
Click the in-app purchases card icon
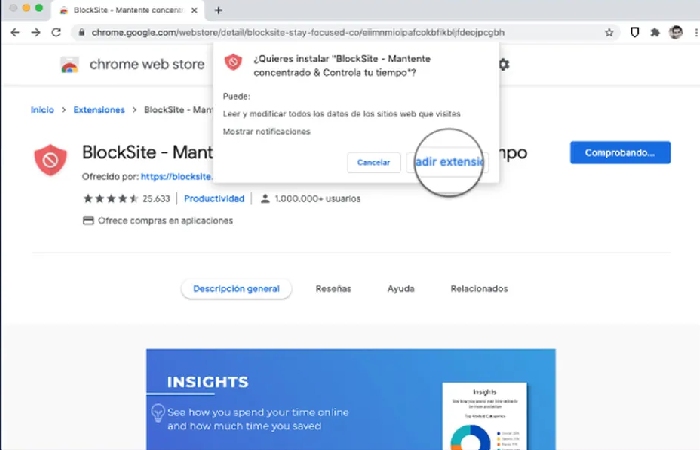(x=88, y=221)
